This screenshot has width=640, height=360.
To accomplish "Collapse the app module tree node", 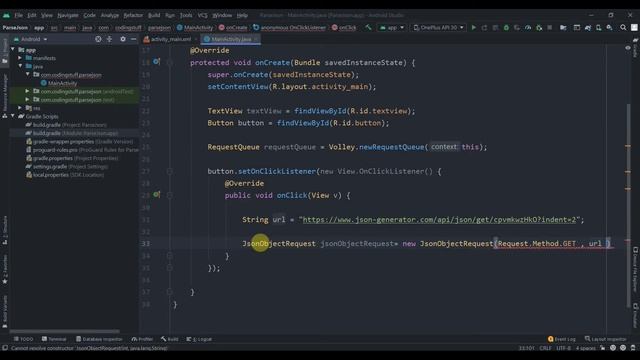I will pyautogui.click(x=13, y=50).
